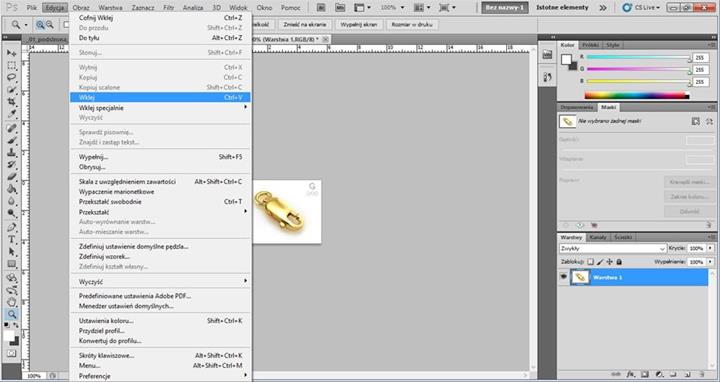Select the Zoom tool in toolbox
The height and width of the screenshot is (382, 720).
pos(11,314)
